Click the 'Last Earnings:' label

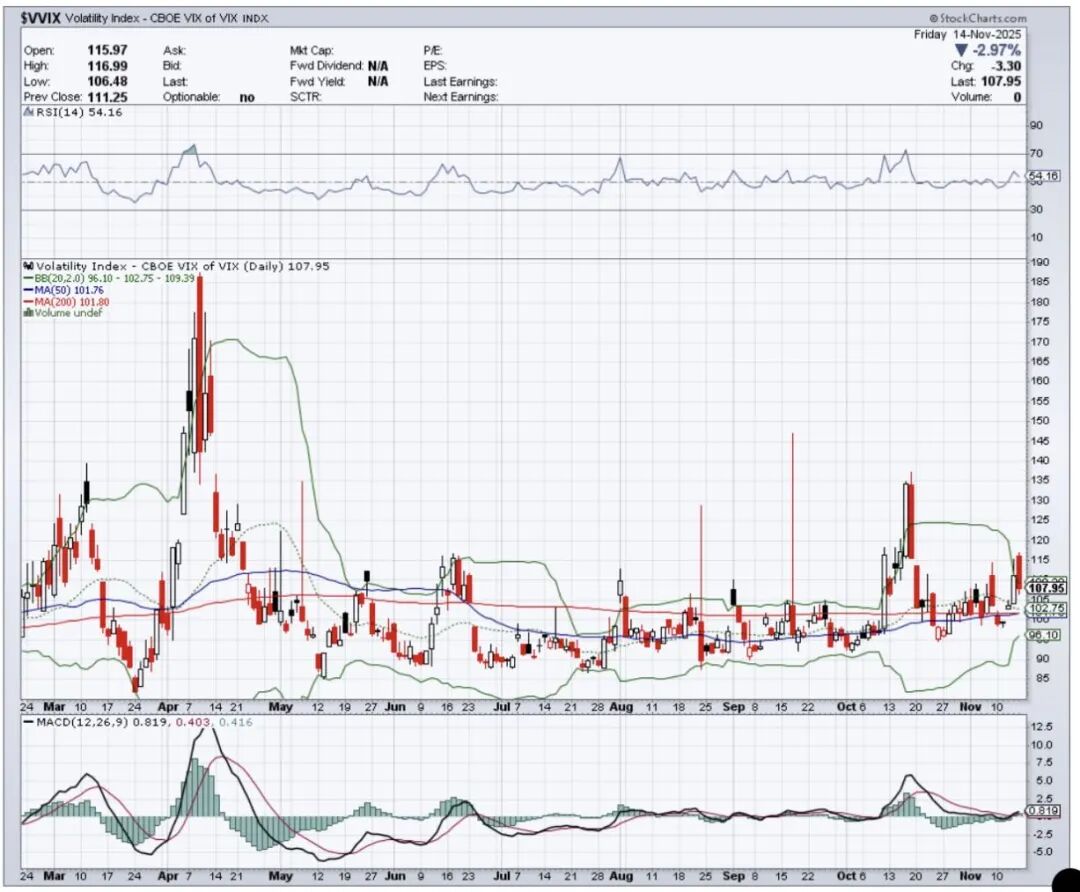[460, 81]
